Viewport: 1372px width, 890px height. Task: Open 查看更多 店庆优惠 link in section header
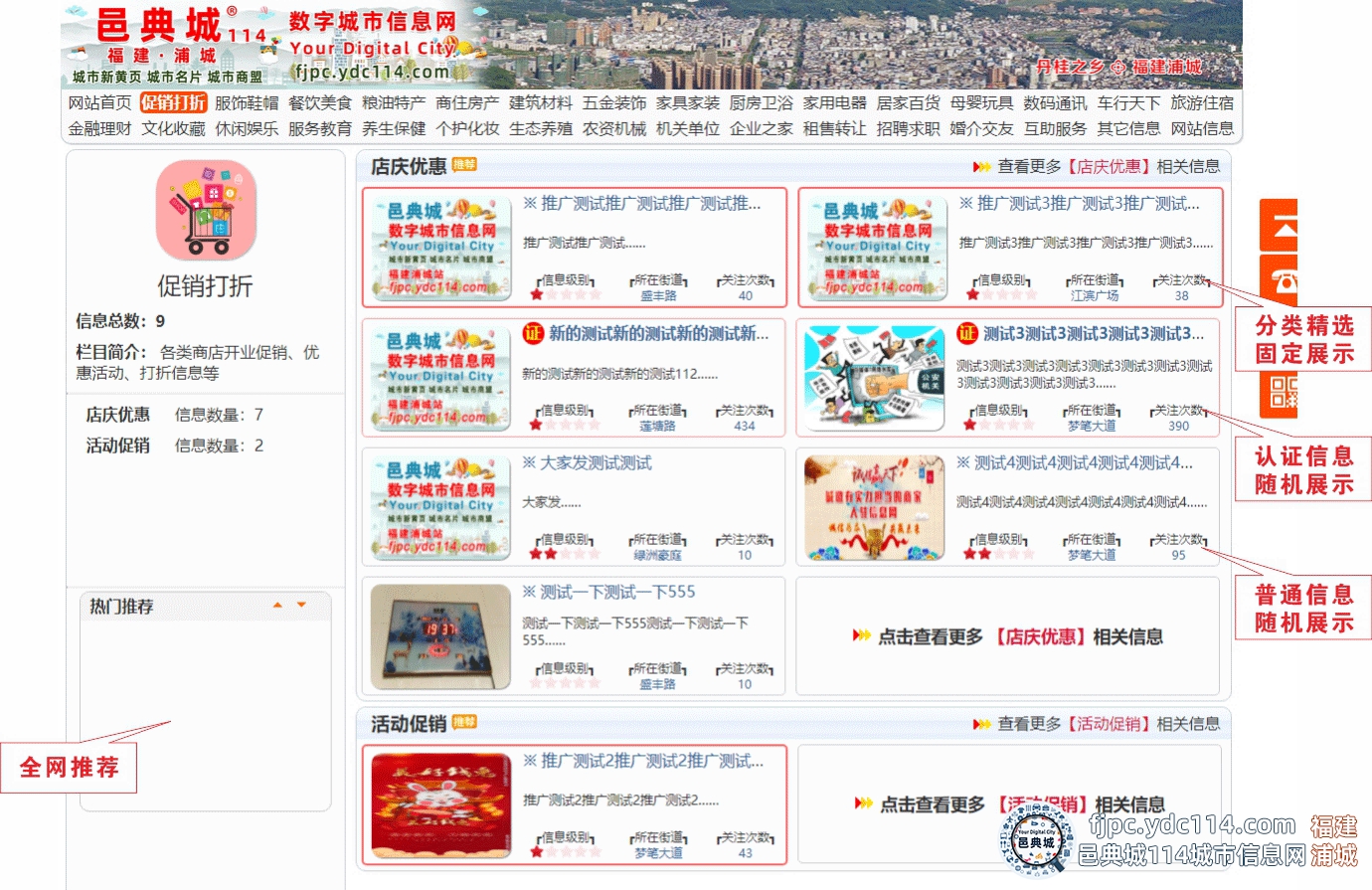click(x=1096, y=167)
